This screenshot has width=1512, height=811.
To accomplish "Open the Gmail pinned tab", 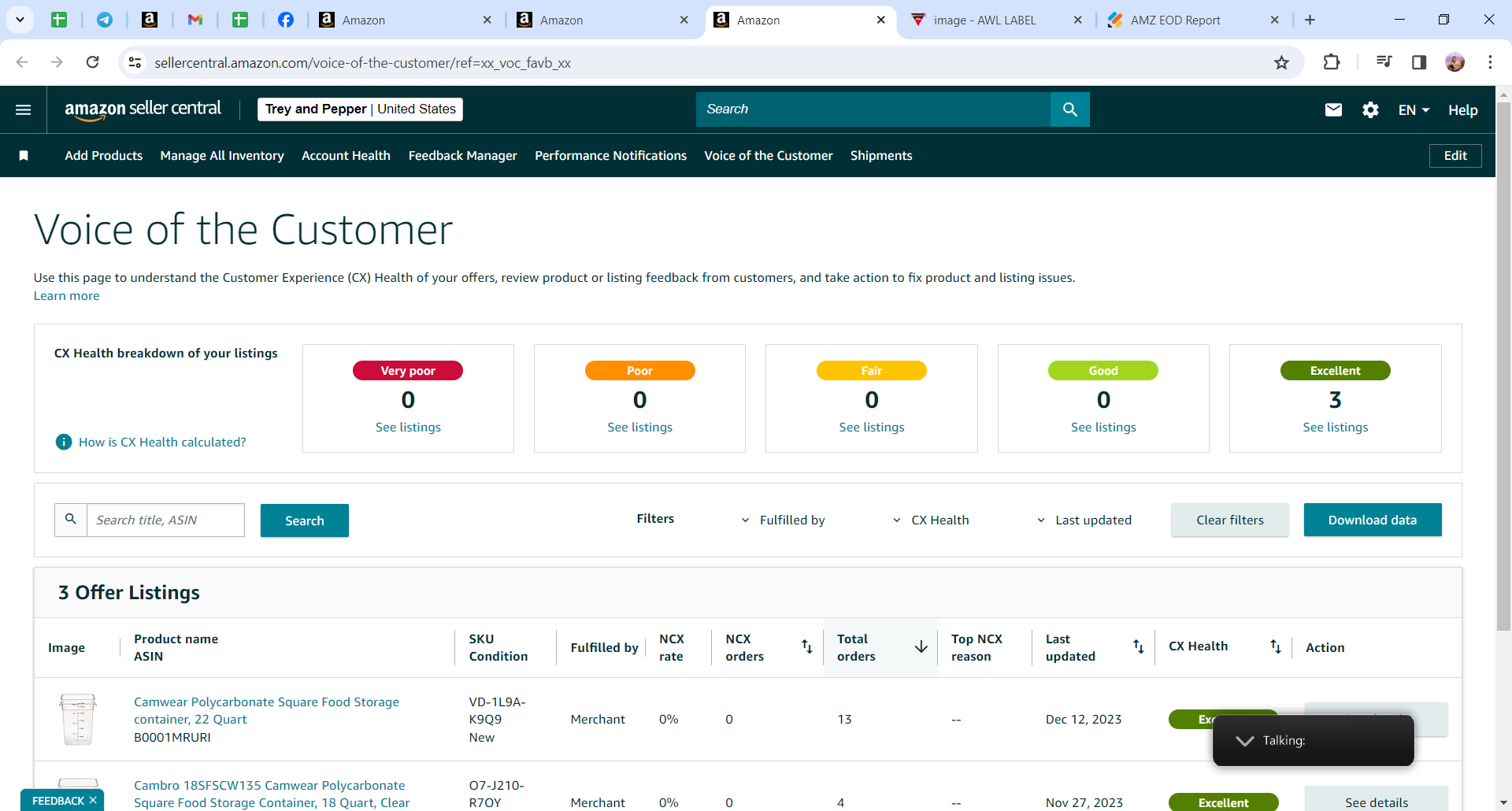I will point(195,20).
